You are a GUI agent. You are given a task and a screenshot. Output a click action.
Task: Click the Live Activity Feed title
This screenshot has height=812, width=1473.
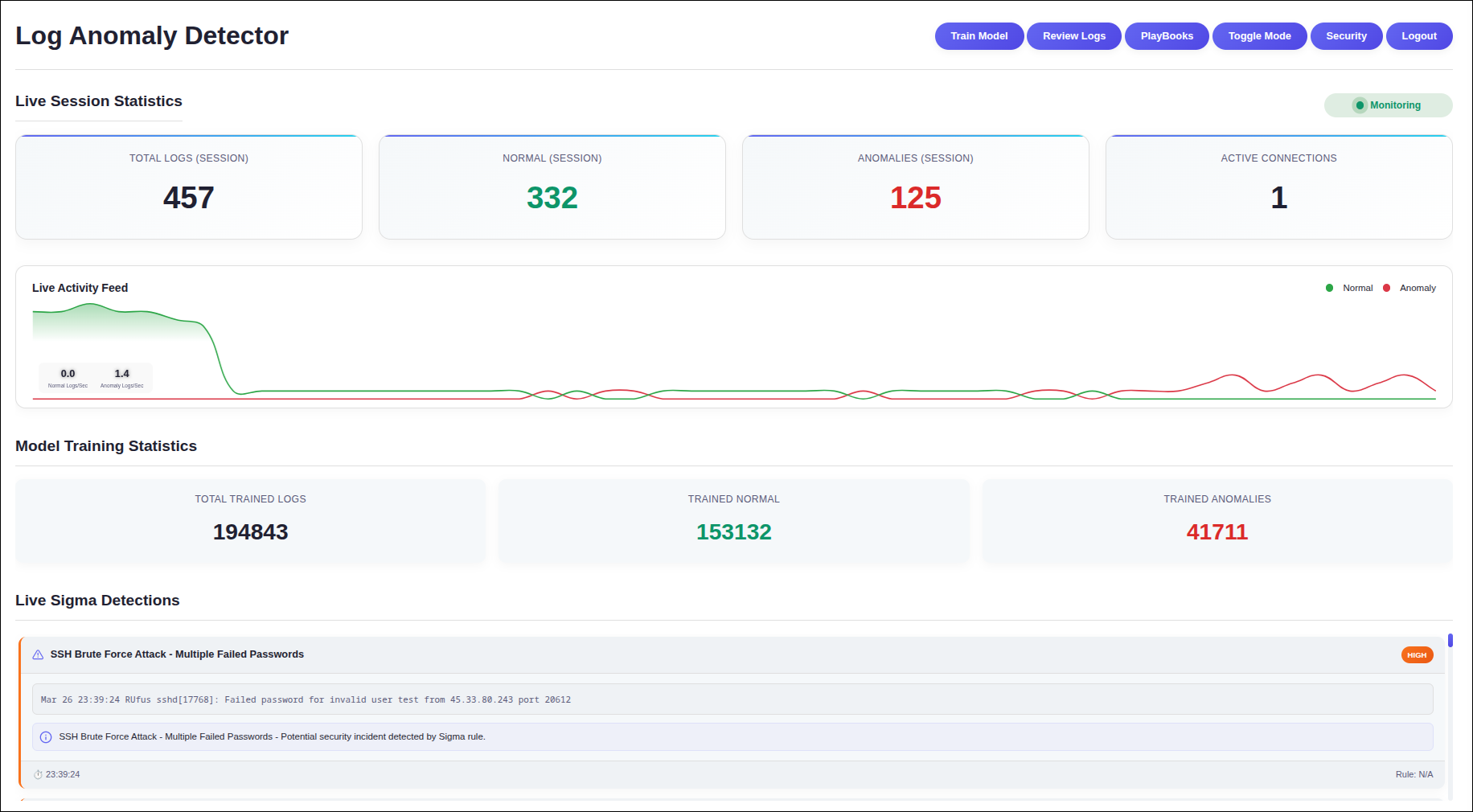[80, 288]
